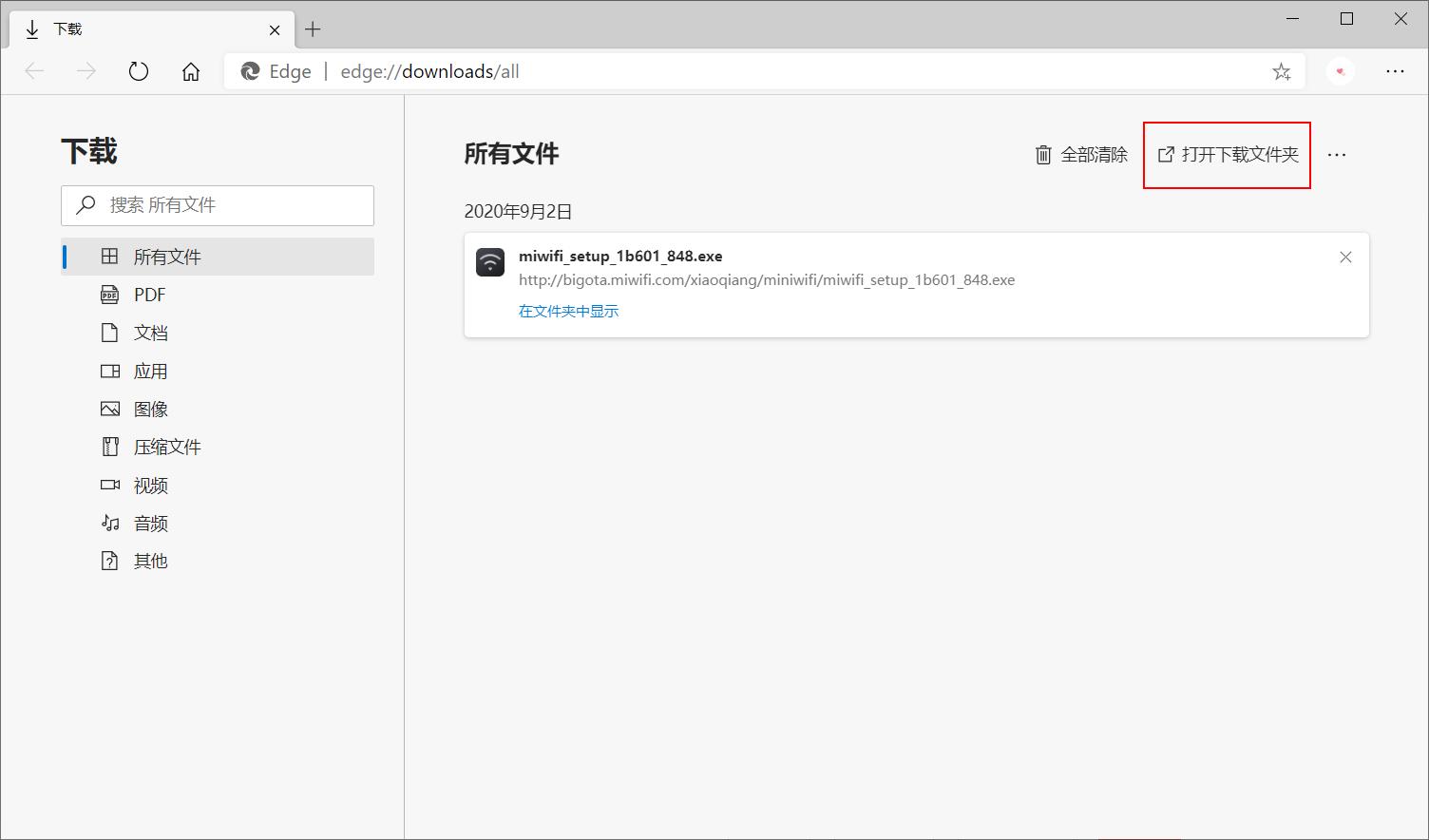Open the 应用 (Apps) downloads category

point(149,371)
